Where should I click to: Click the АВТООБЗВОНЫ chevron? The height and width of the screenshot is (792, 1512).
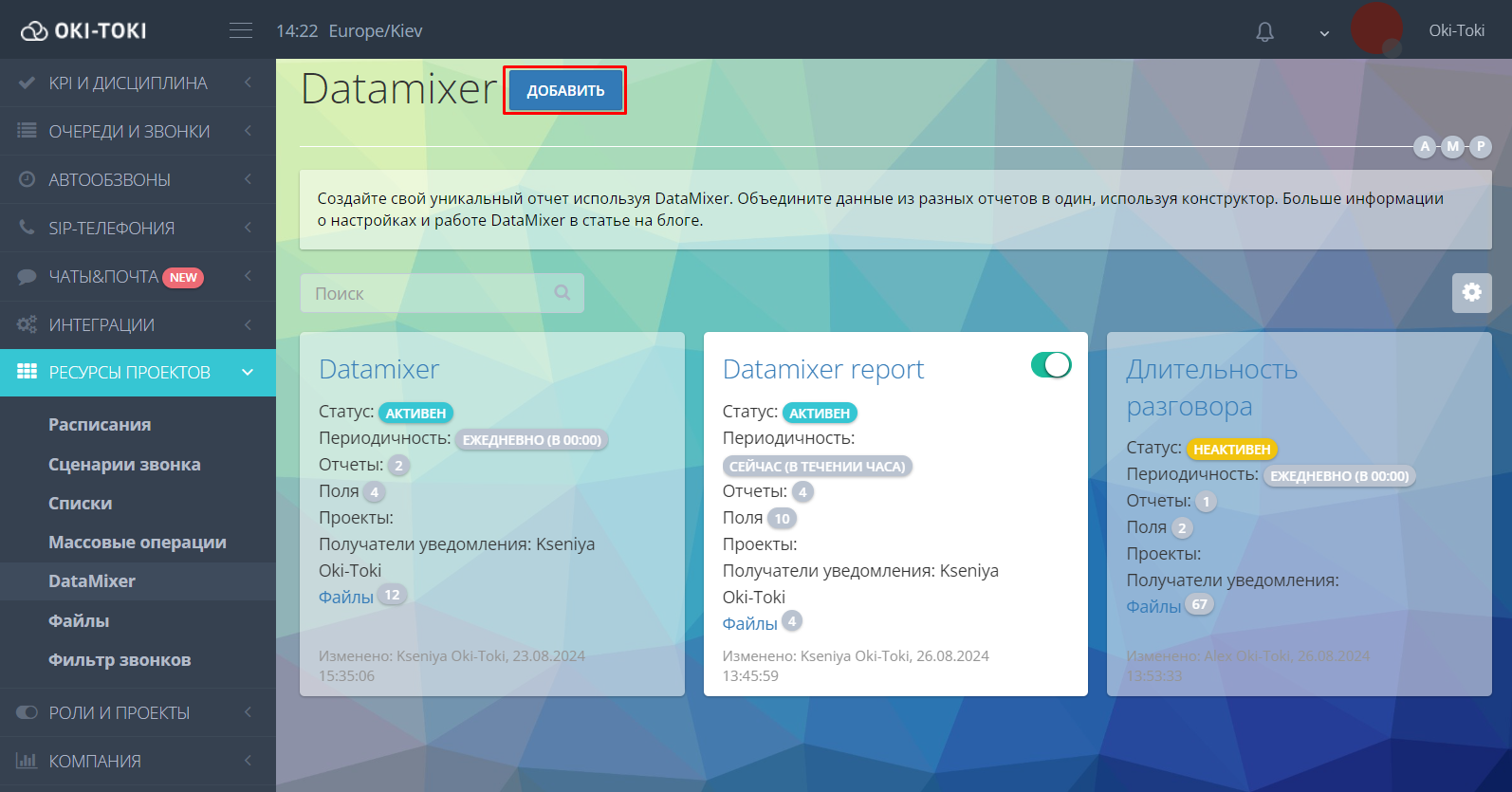(x=248, y=179)
